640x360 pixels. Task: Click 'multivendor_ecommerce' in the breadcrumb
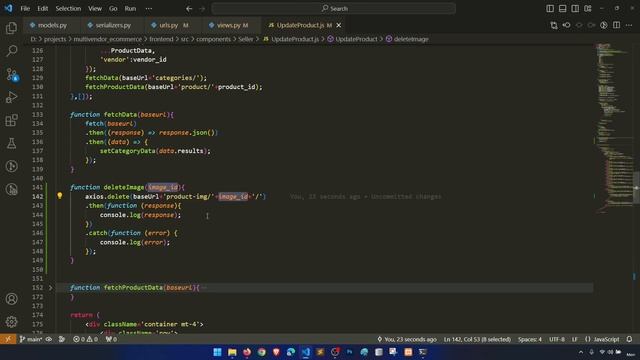(x=108, y=39)
